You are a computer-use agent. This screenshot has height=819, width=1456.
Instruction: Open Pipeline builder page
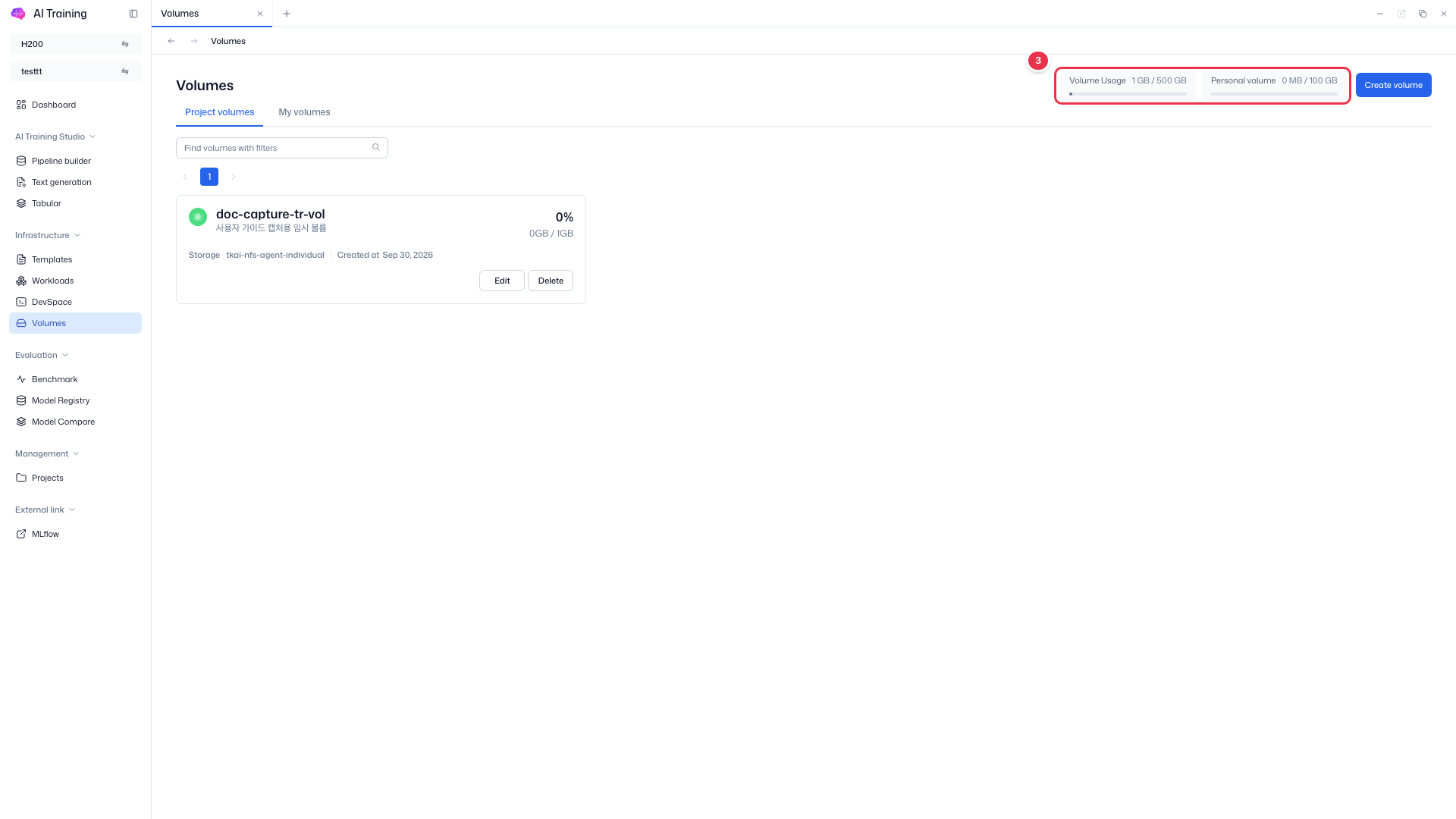point(75,161)
